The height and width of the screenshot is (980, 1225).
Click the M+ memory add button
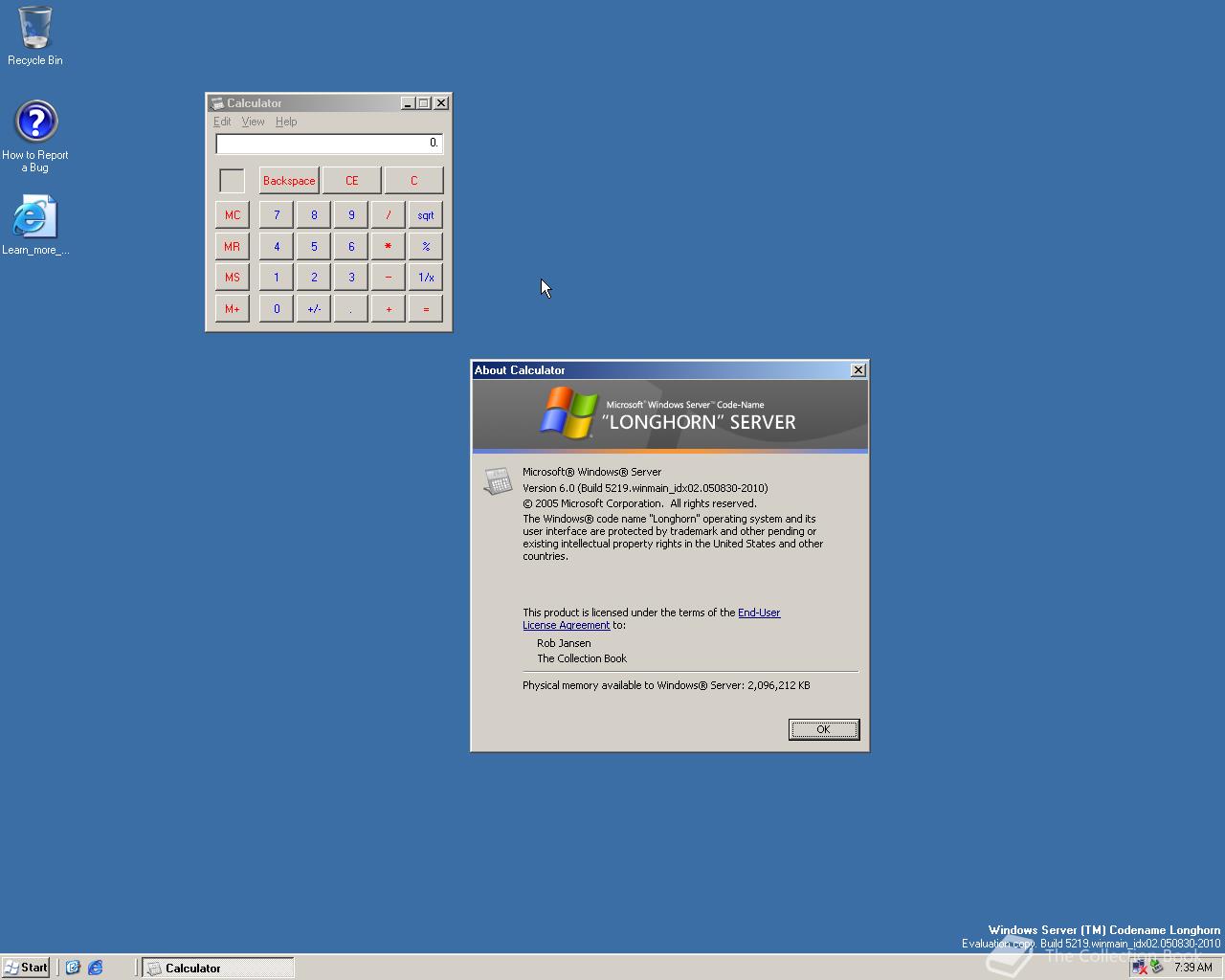click(233, 309)
